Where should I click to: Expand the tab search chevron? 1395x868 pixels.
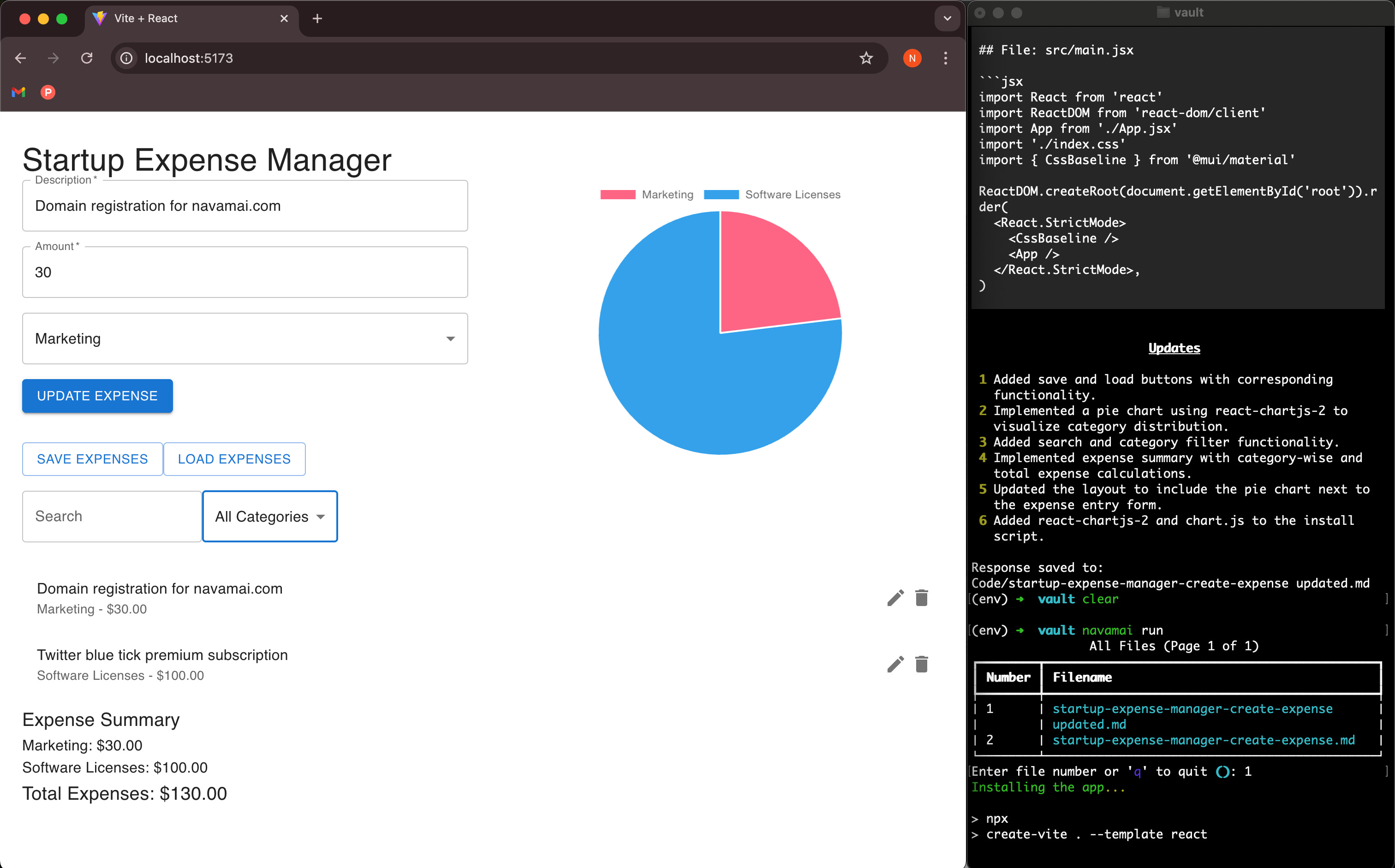pos(947,18)
